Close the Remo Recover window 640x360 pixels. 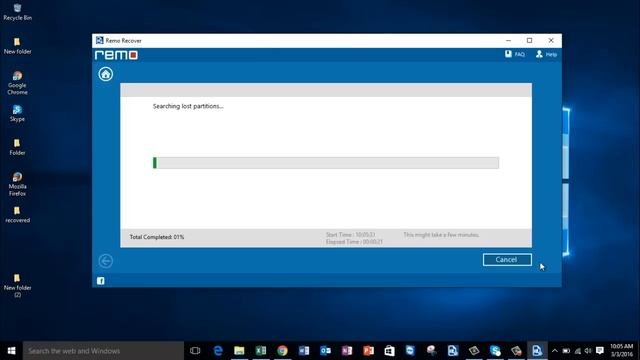click(551, 40)
